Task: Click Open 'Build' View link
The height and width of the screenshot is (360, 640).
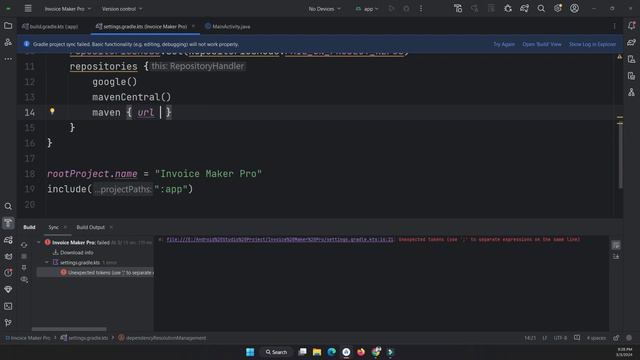Action: tap(542, 44)
